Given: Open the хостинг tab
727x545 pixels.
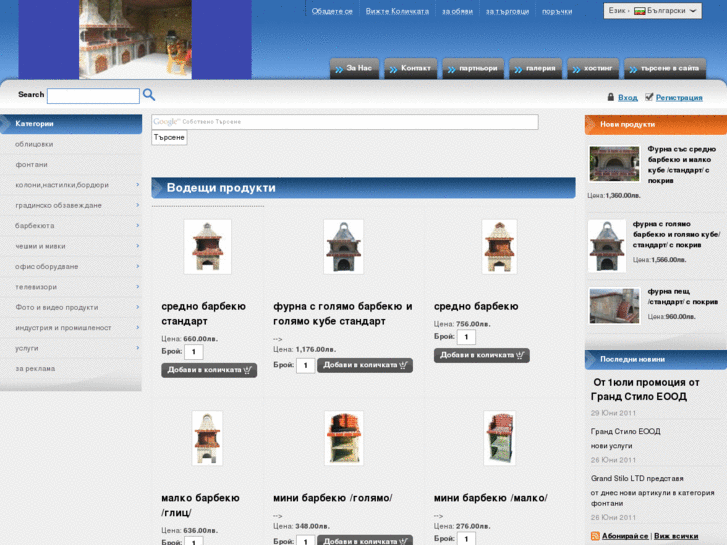Looking at the screenshot, I should [593, 69].
